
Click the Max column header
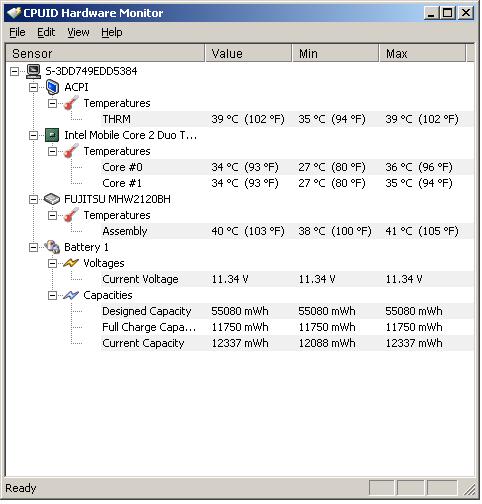423,53
